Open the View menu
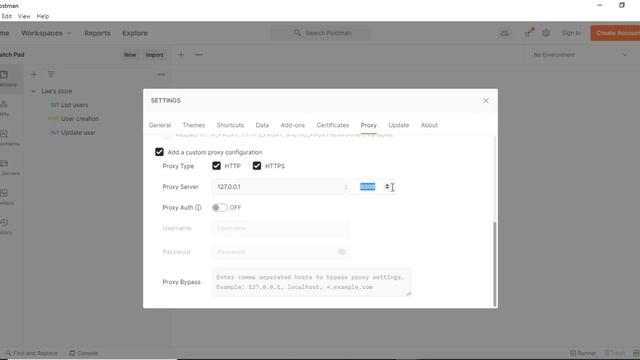The height and width of the screenshot is (360, 640). click(24, 16)
